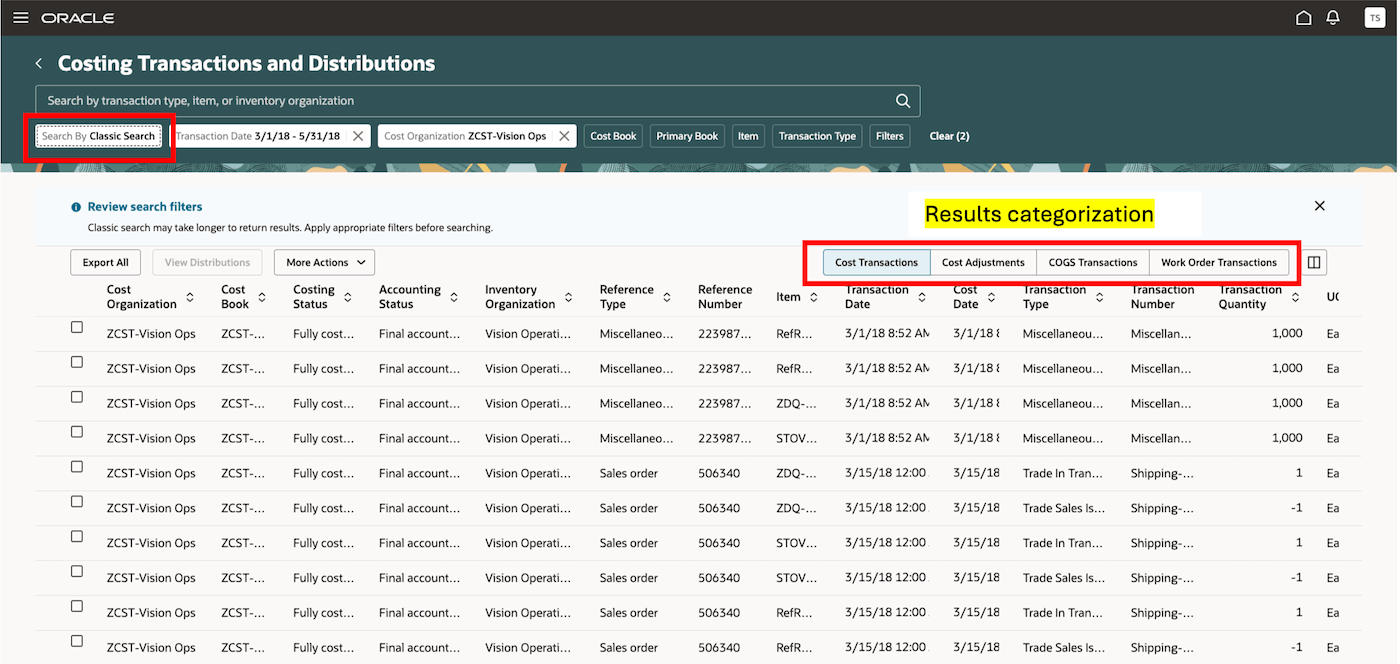Sort by Accounting Status column
Screen dimensions: 1400x664
pyautogui.click(x=454, y=298)
